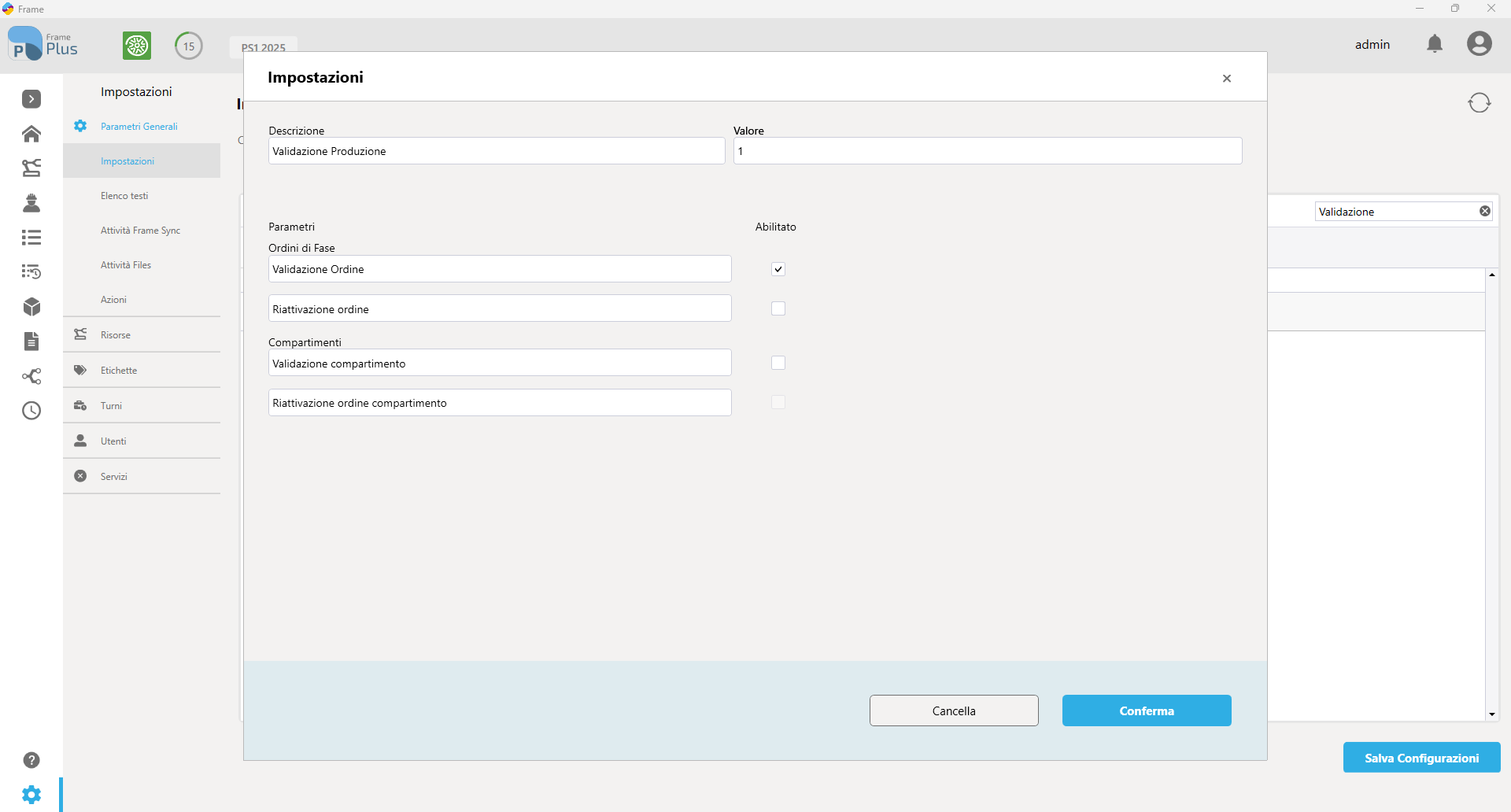The image size is (1511, 812).
Task: Open the clock history sidebar icon
Action: click(31, 411)
